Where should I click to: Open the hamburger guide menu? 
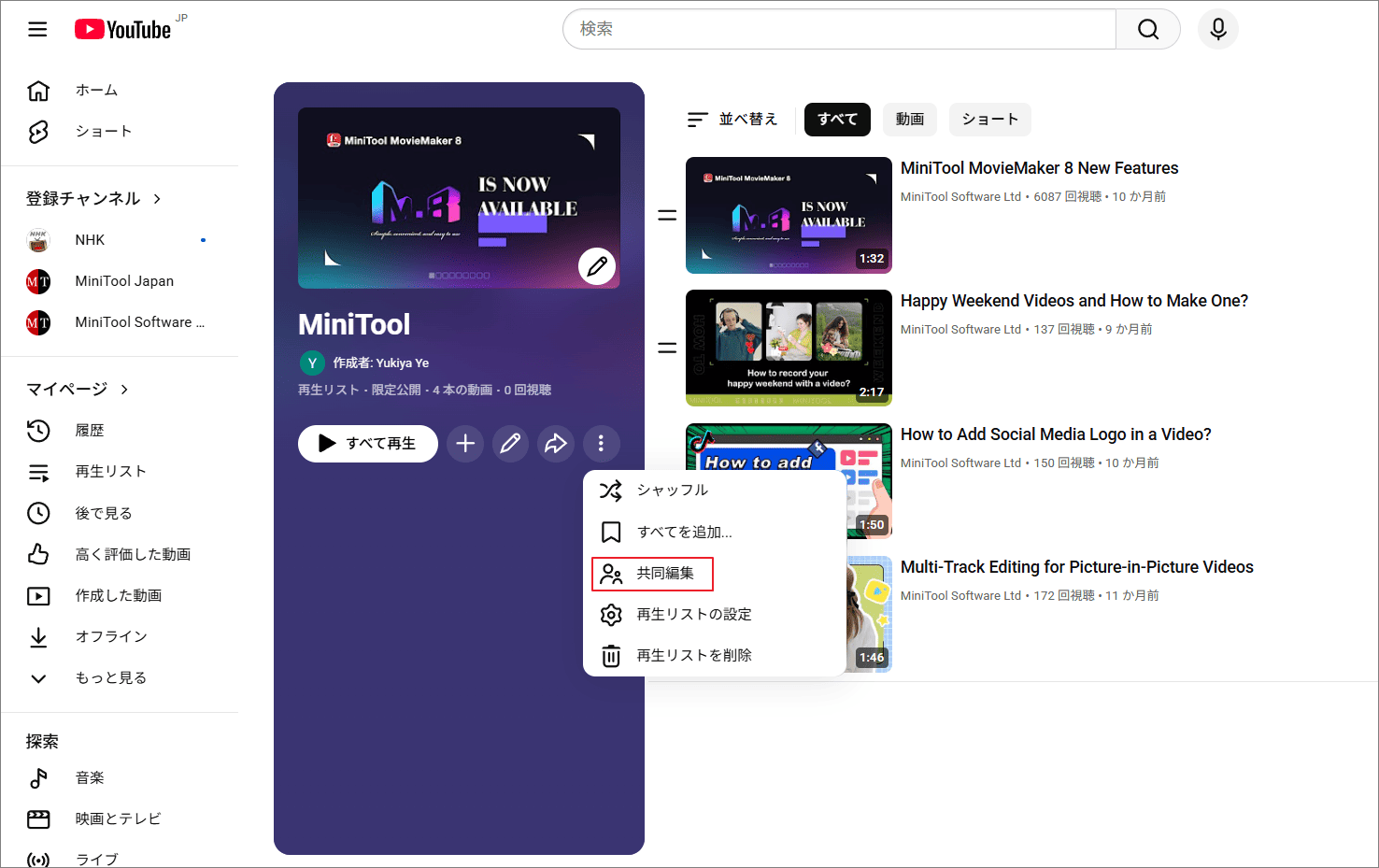(37, 29)
